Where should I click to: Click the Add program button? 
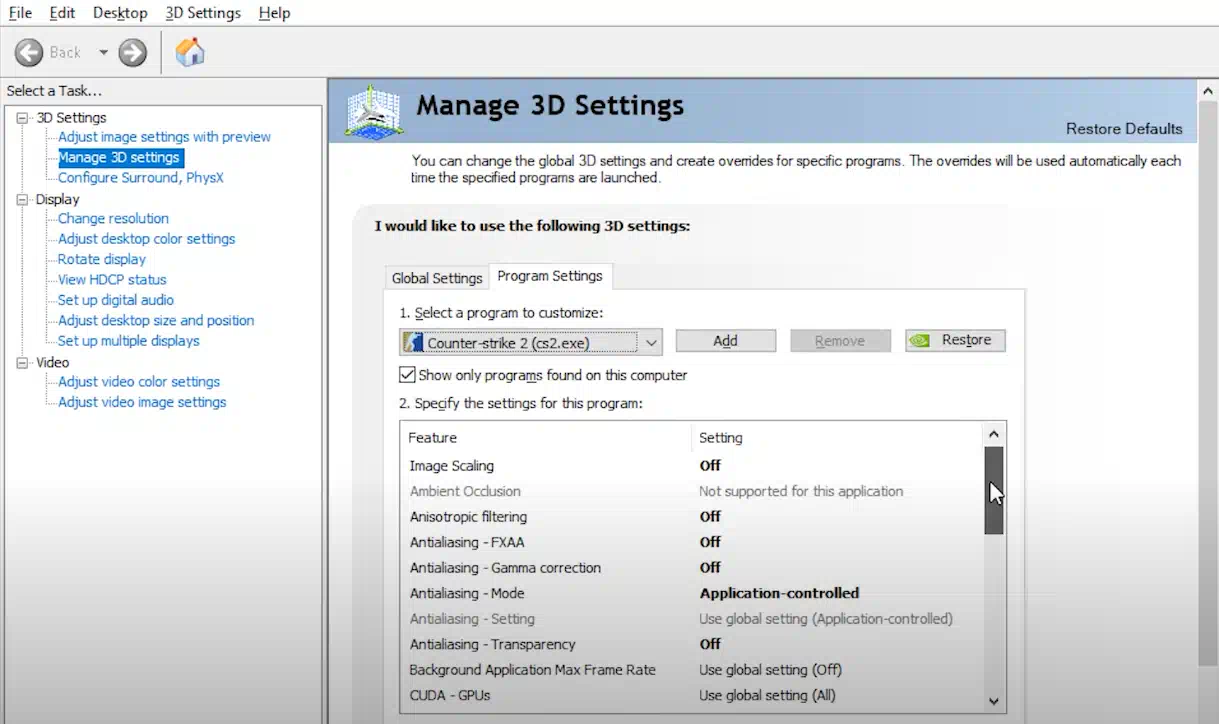(x=725, y=341)
